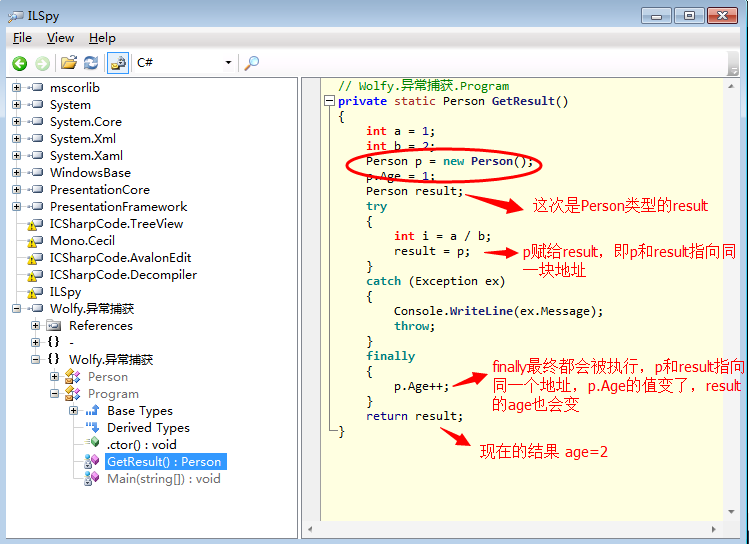
Task: Open the File menu
Action: tap(22, 38)
